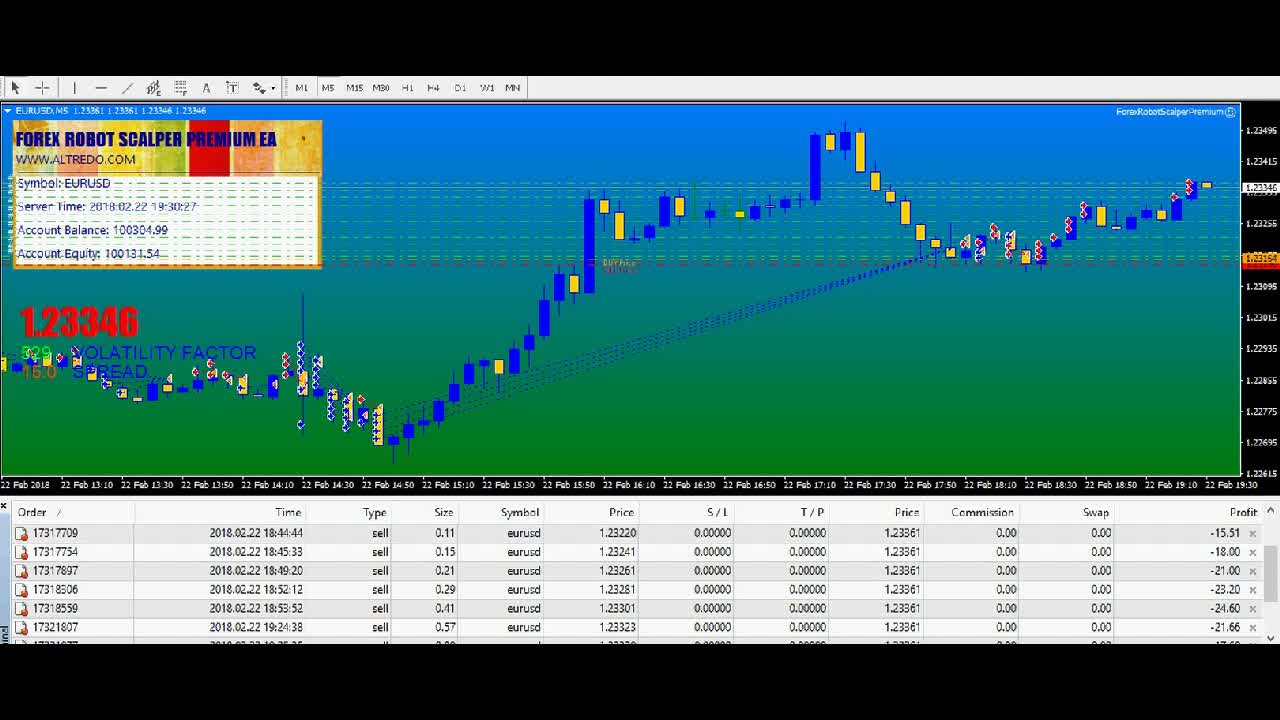
Task: Select the horizontal line tool
Action: [x=100, y=88]
